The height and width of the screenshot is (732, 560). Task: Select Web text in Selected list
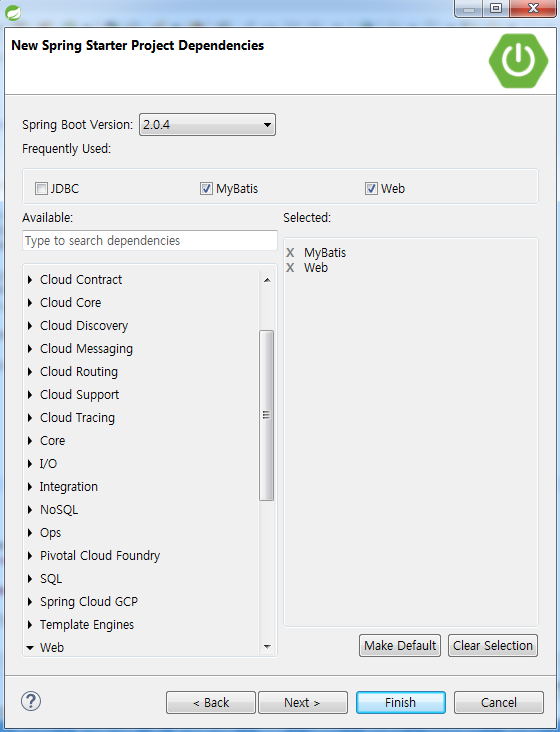316,267
